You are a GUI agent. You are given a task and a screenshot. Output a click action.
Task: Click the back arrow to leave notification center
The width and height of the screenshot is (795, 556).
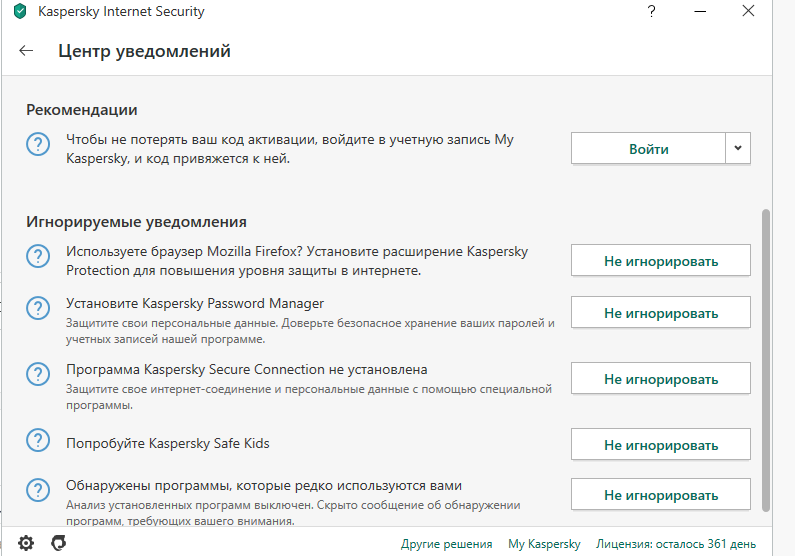(x=26, y=51)
